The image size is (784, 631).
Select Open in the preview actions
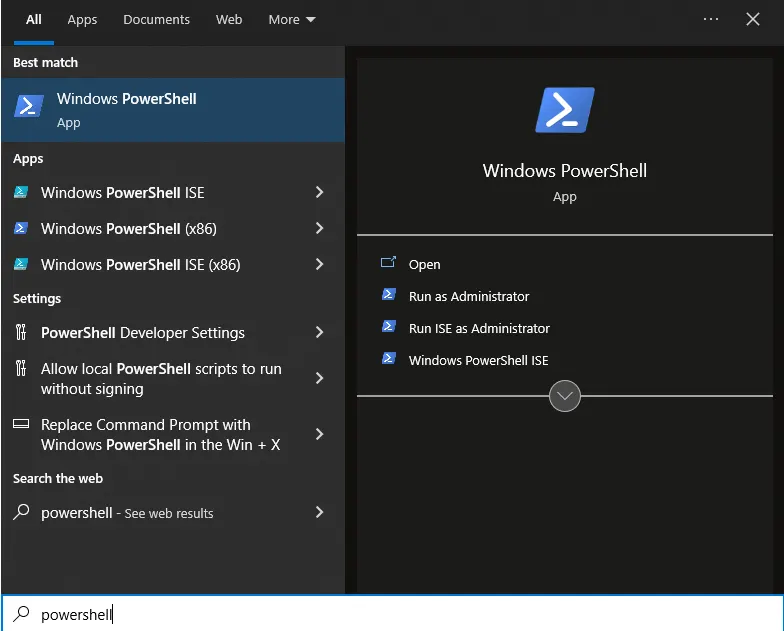(x=424, y=264)
